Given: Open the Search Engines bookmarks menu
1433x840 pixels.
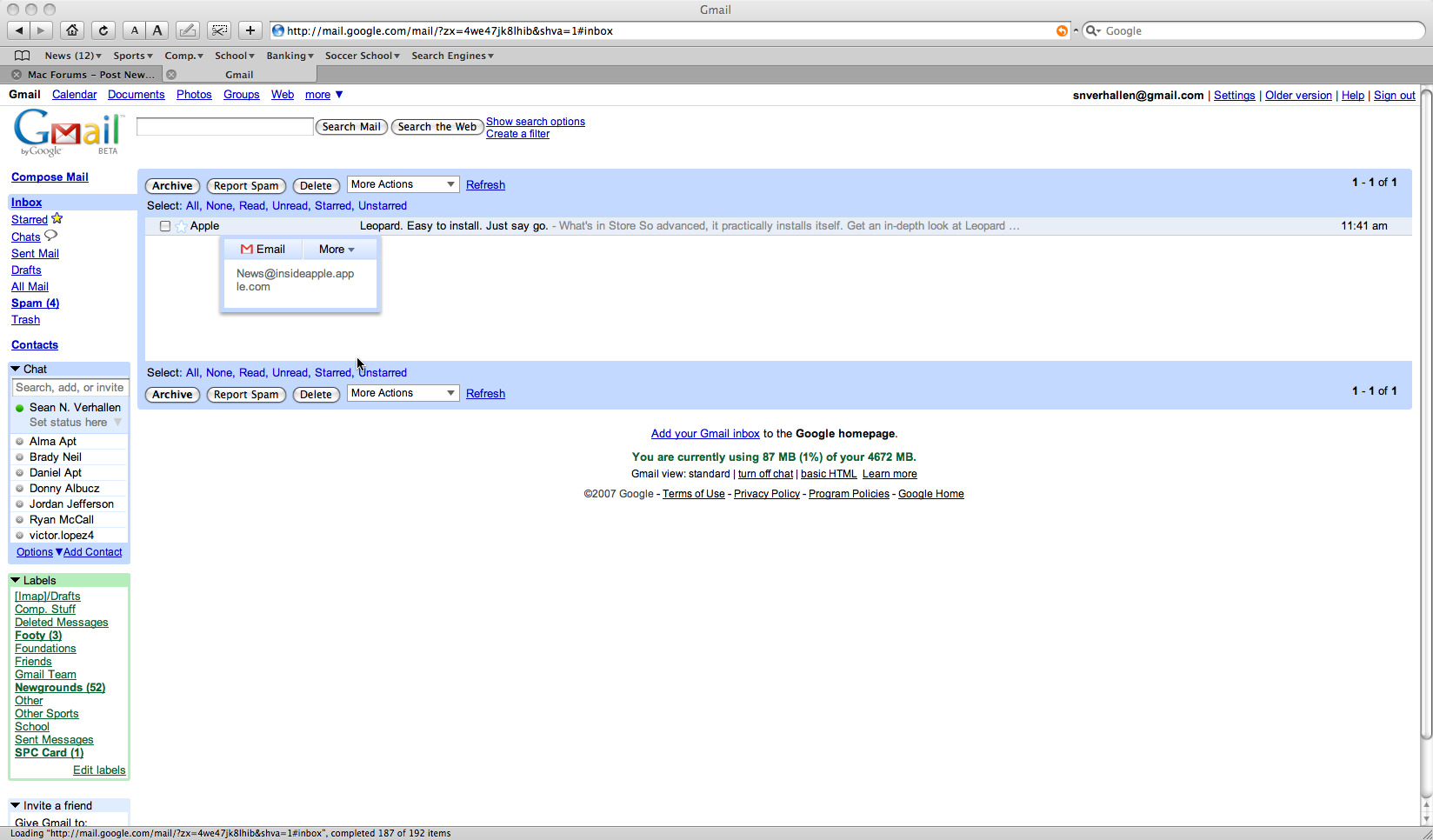Looking at the screenshot, I should [453, 56].
